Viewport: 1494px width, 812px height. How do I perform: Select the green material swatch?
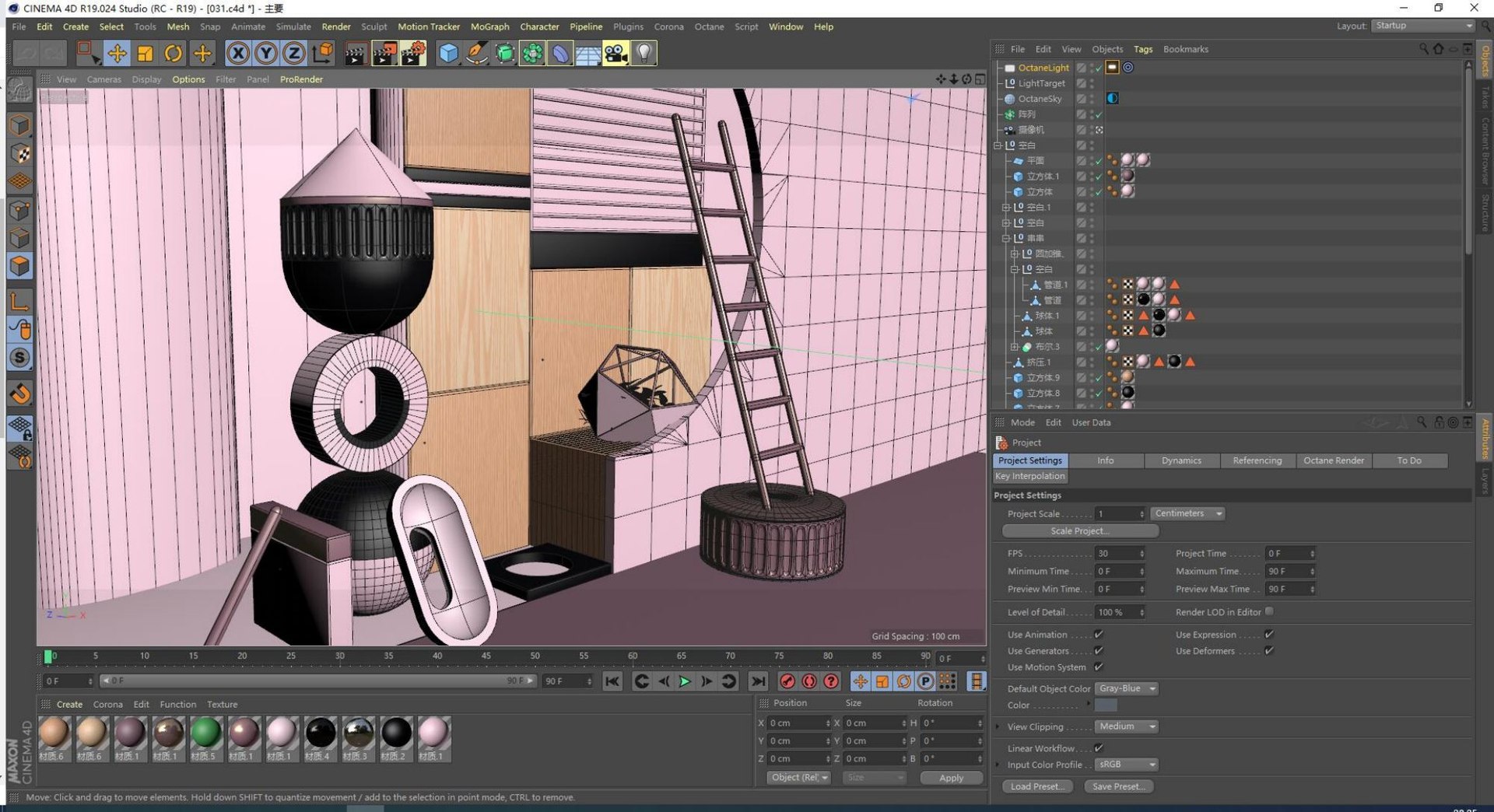[205, 733]
